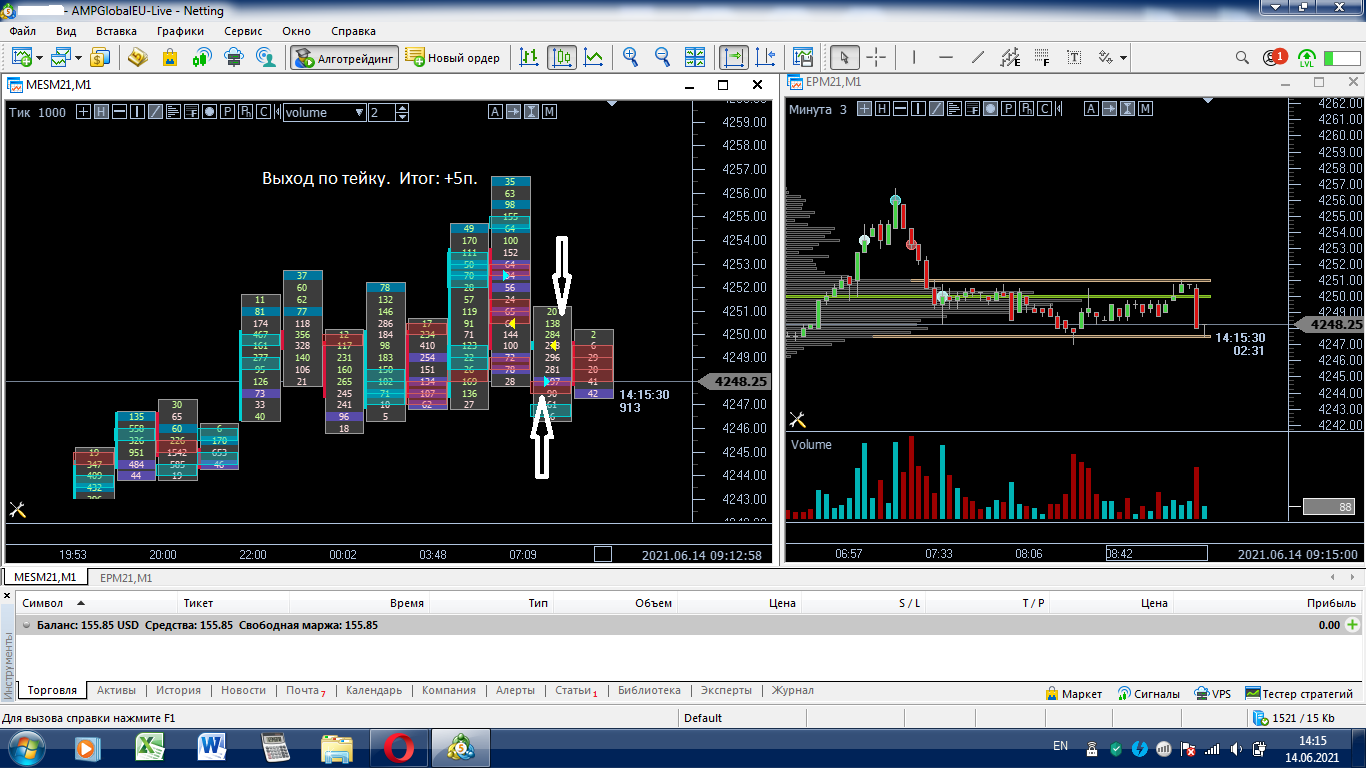Select the trend line drawing tool
The image size is (1366, 768).
(x=978, y=57)
